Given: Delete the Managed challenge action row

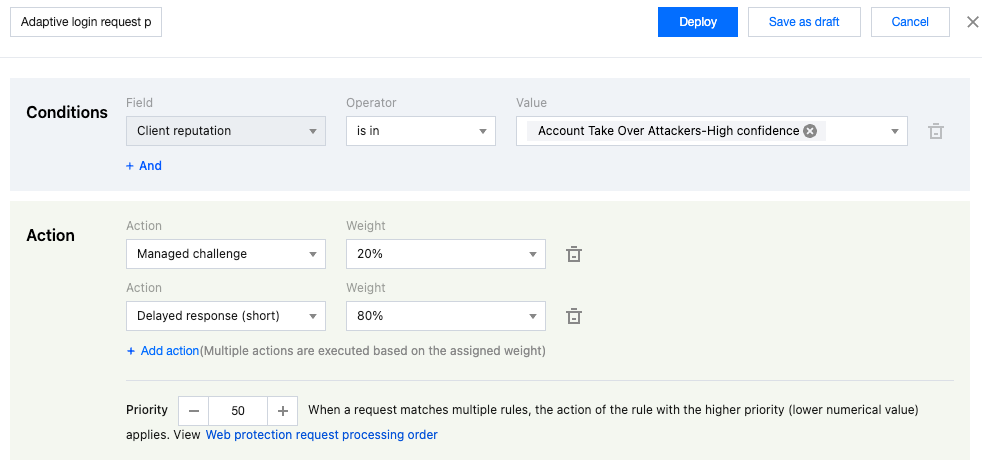Looking at the screenshot, I should [574, 254].
